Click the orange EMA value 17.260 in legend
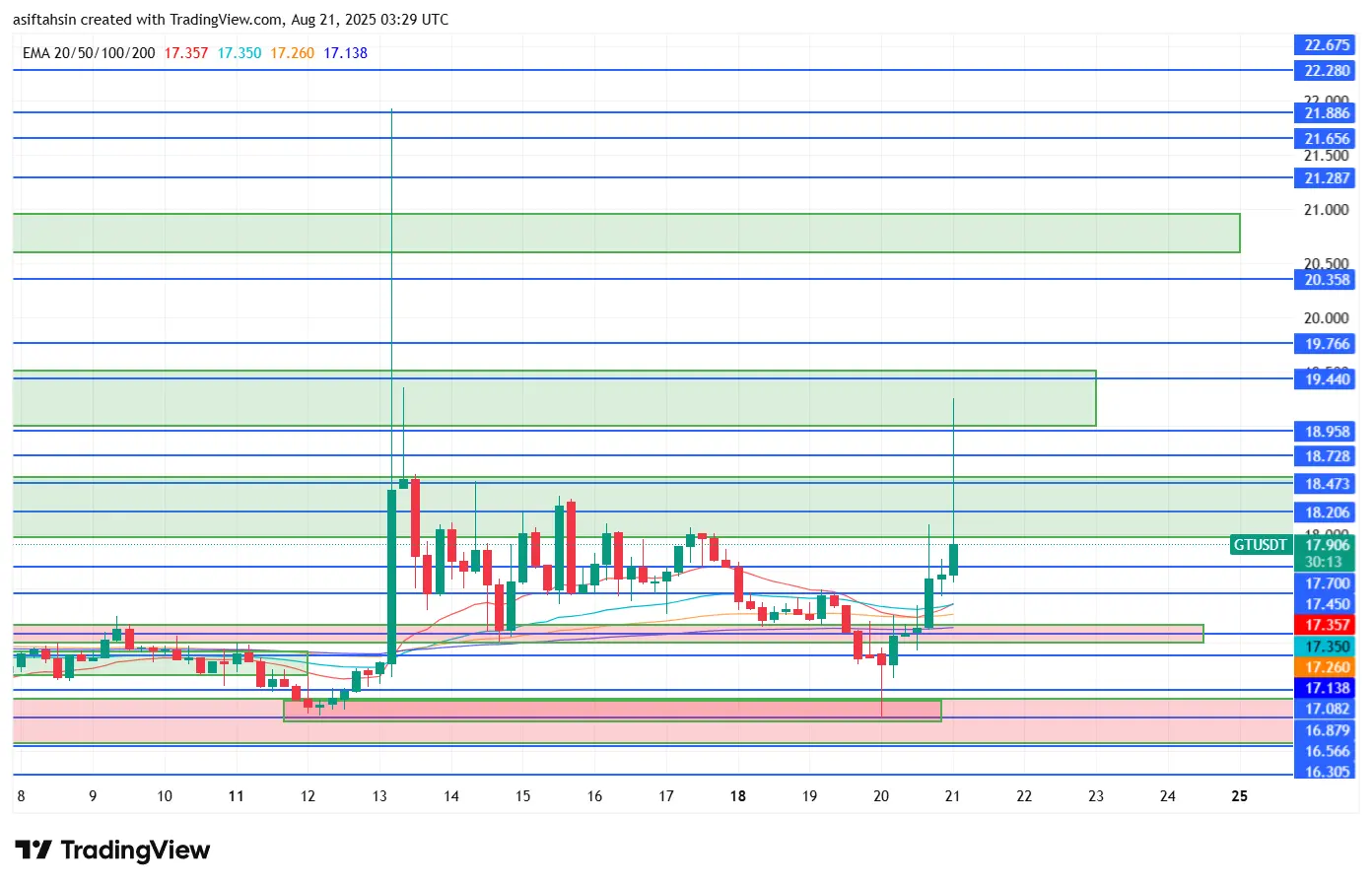 pos(293,53)
